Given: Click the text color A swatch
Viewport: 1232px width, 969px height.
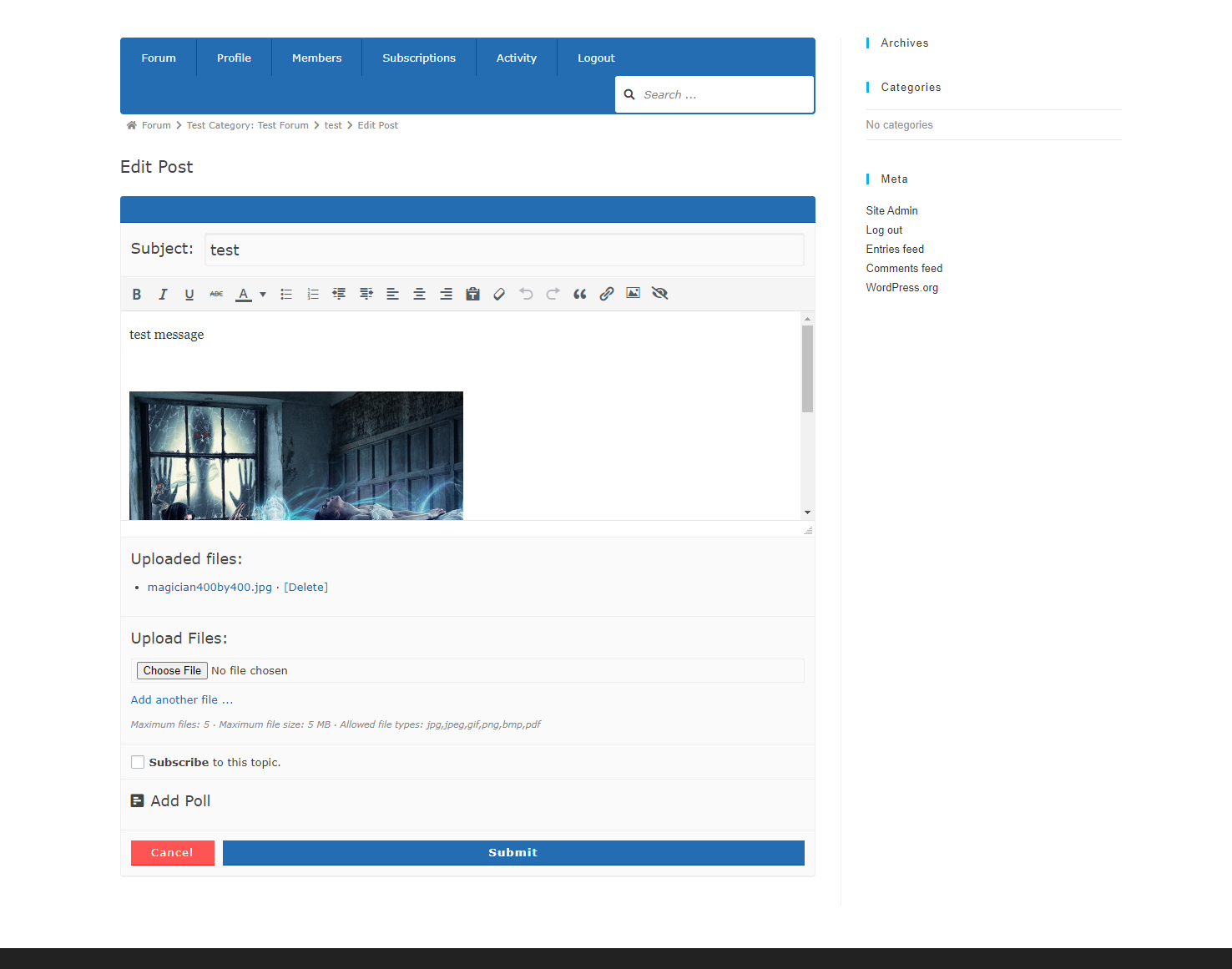Looking at the screenshot, I should point(244,294).
